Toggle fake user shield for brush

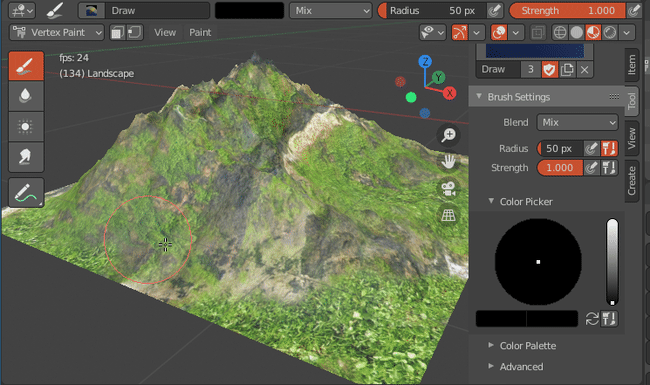549,69
